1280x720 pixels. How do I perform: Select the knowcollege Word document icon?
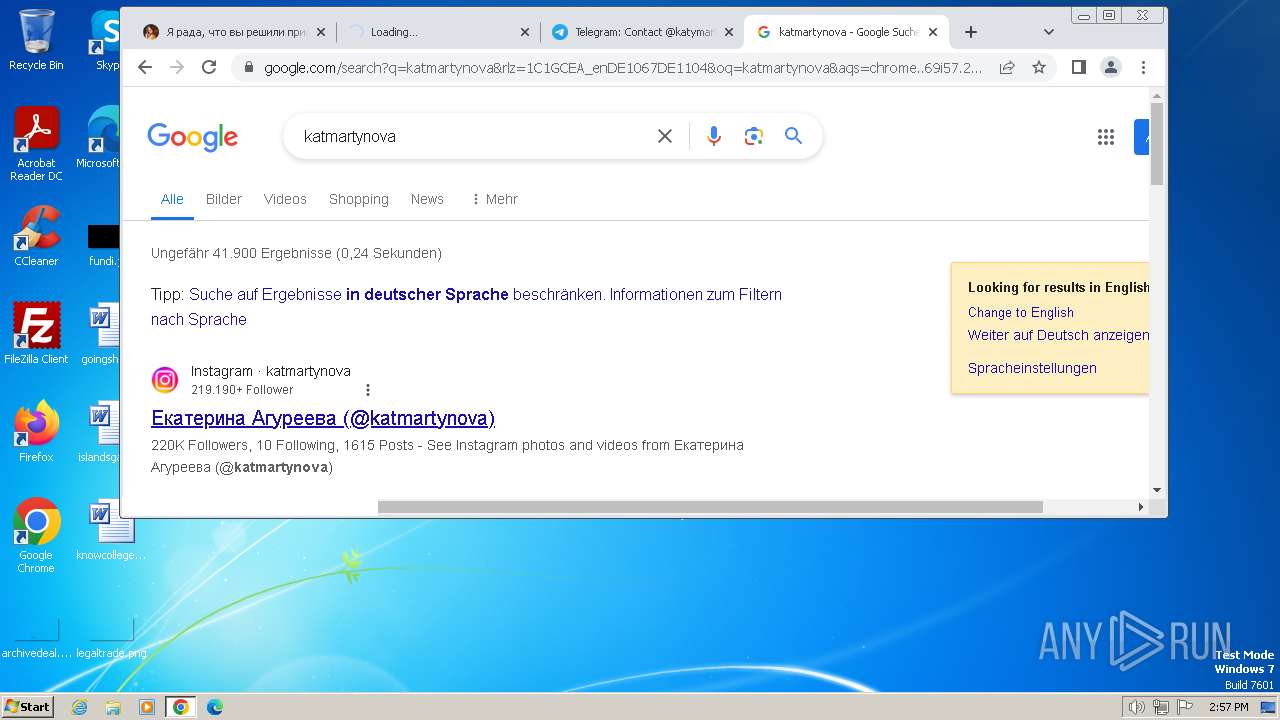point(110,530)
